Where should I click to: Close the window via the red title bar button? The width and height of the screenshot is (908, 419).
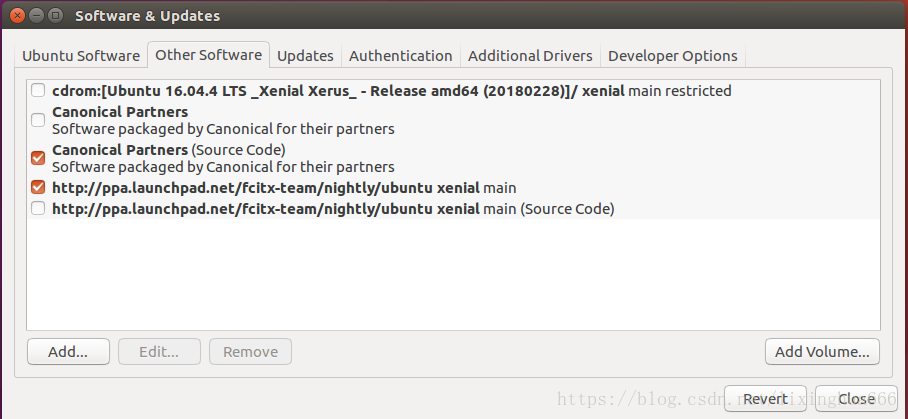(x=18, y=16)
